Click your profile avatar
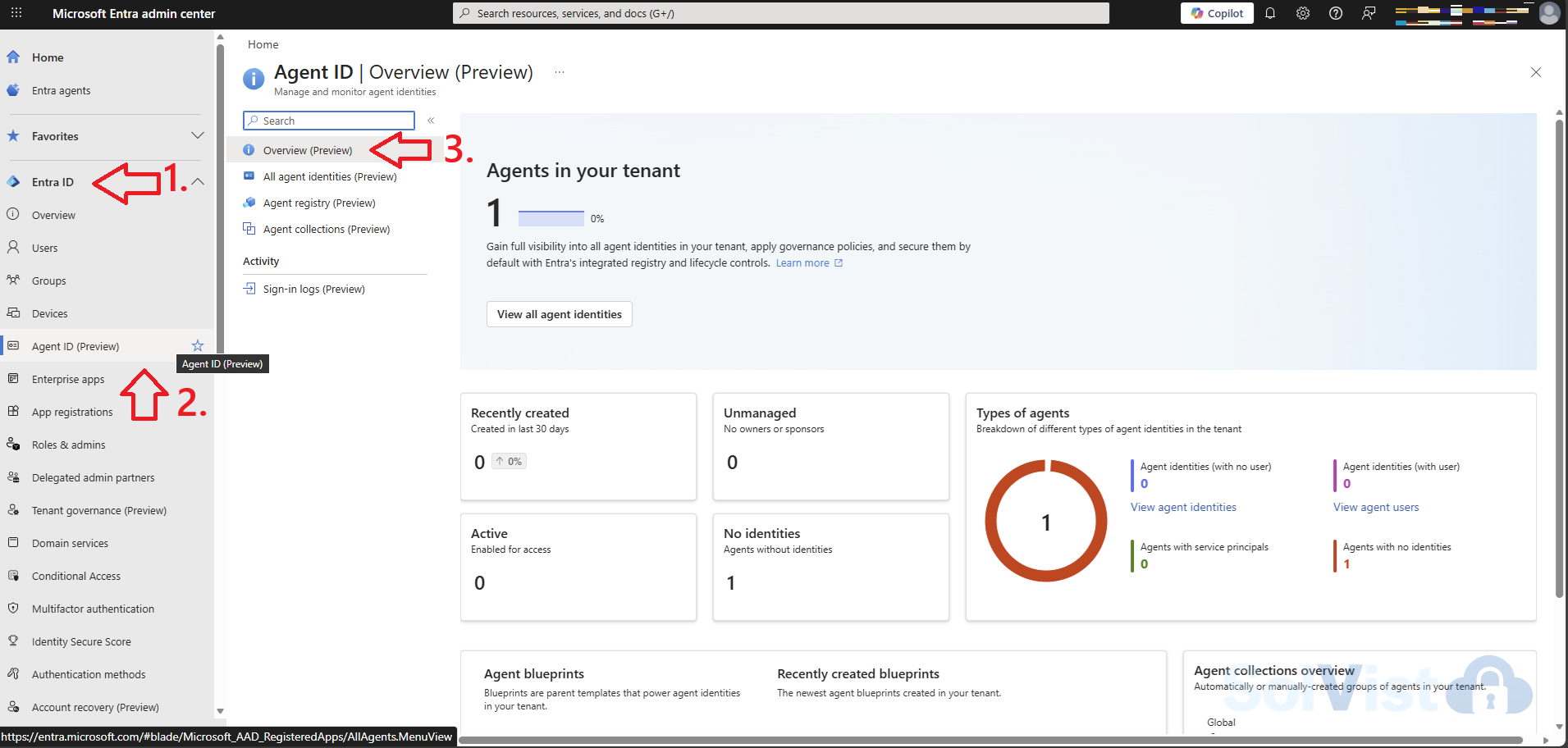The image size is (1568, 748). [1549, 13]
